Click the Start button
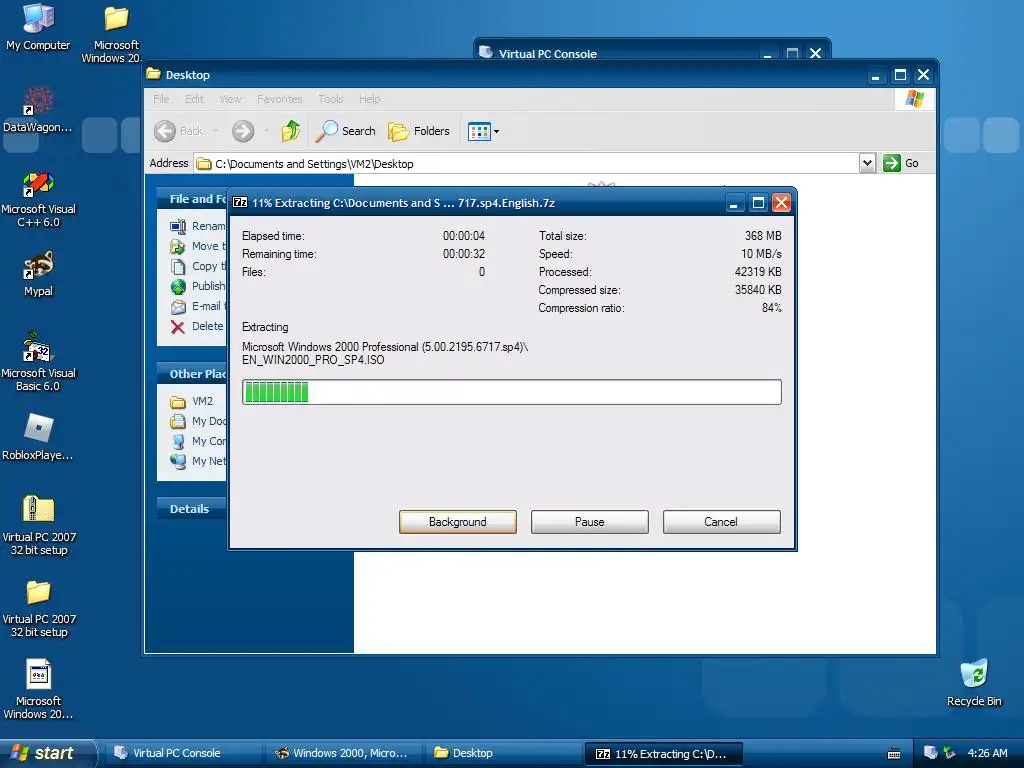Image resolution: width=1024 pixels, height=768 pixels. 48,753
